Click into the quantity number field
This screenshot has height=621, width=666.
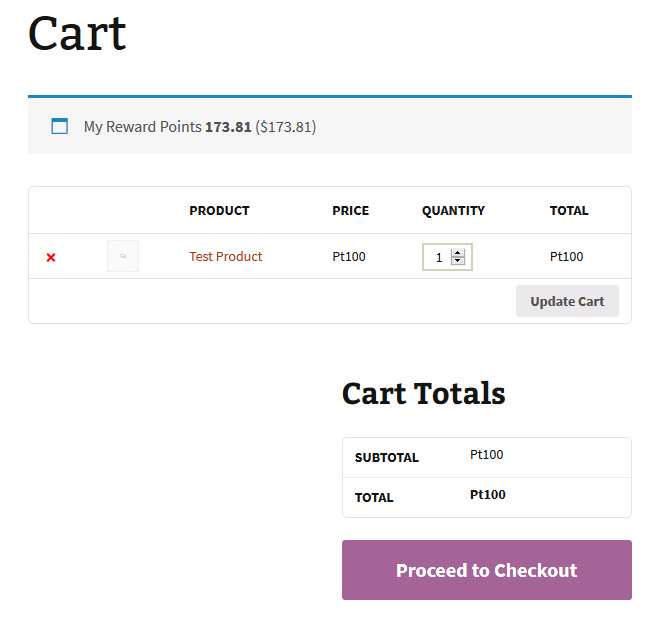coord(438,257)
